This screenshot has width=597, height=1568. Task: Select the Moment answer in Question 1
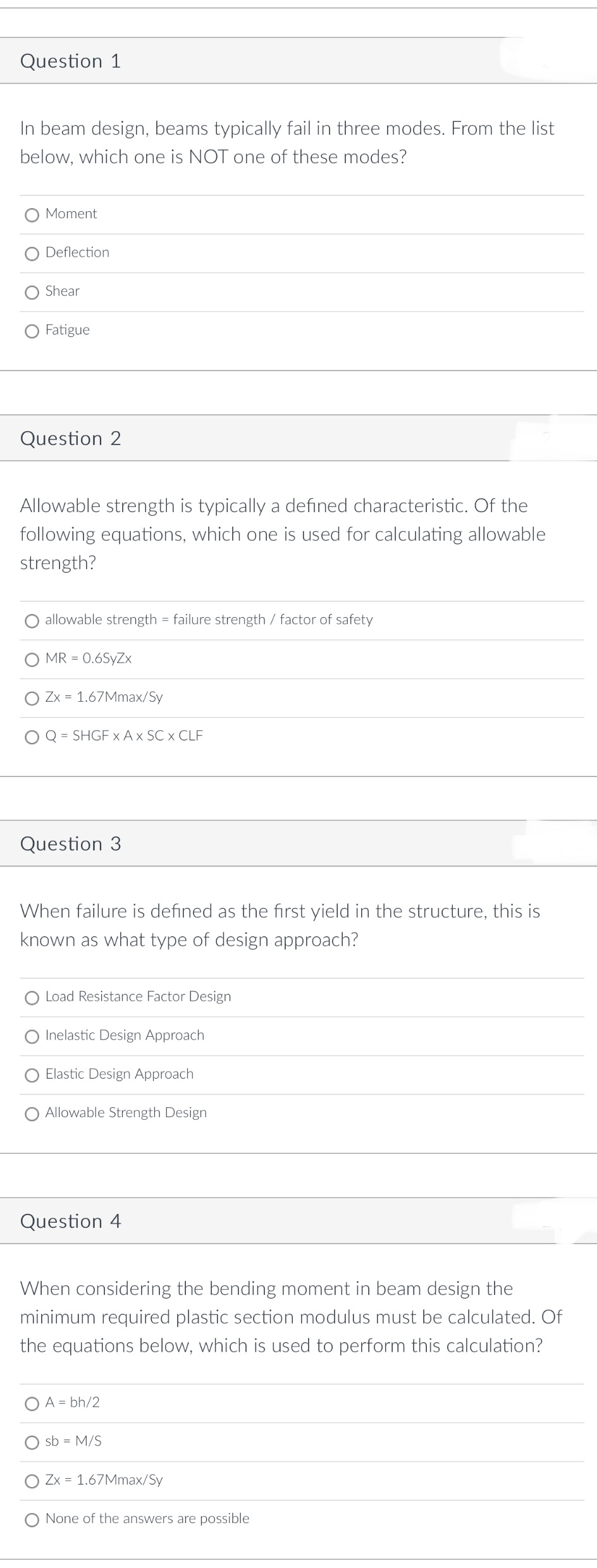(x=32, y=215)
